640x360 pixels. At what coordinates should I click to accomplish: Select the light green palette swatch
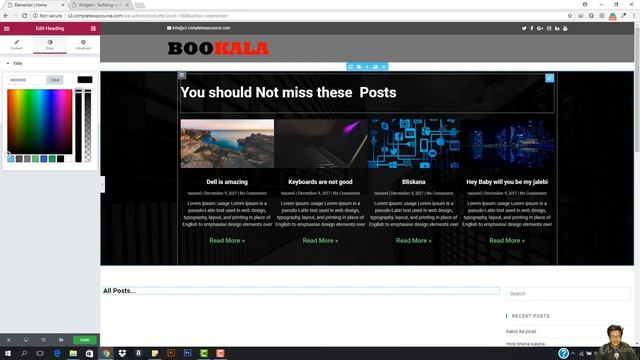point(36,159)
